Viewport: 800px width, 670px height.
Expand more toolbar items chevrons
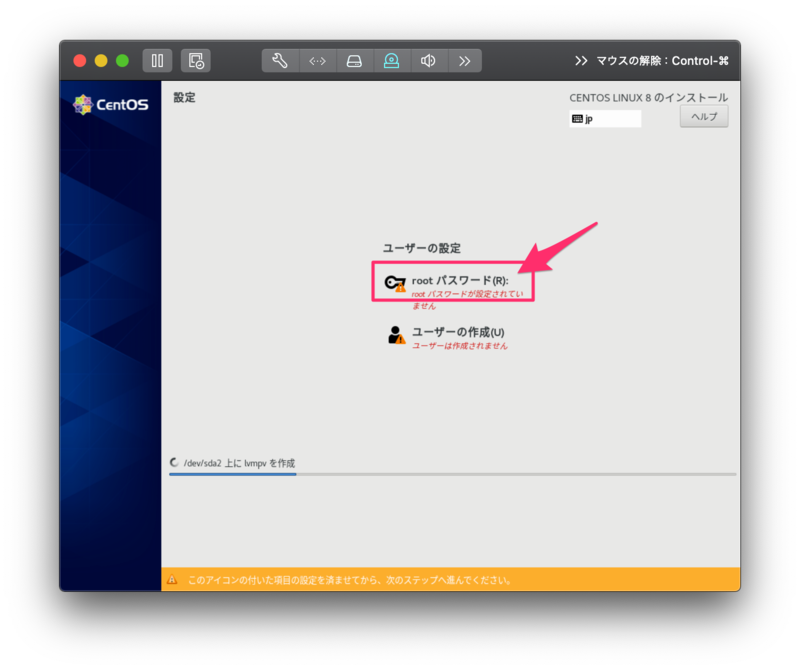(x=465, y=61)
